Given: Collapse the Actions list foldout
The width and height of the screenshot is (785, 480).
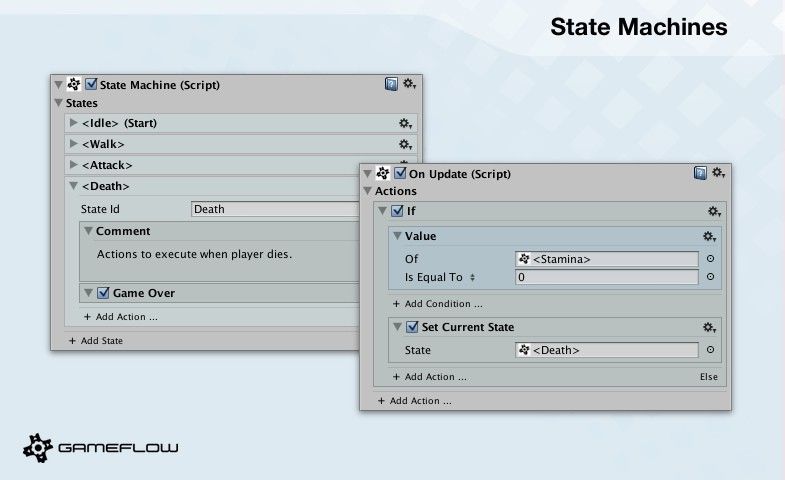Looking at the screenshot, I should [x=367, y=191].
